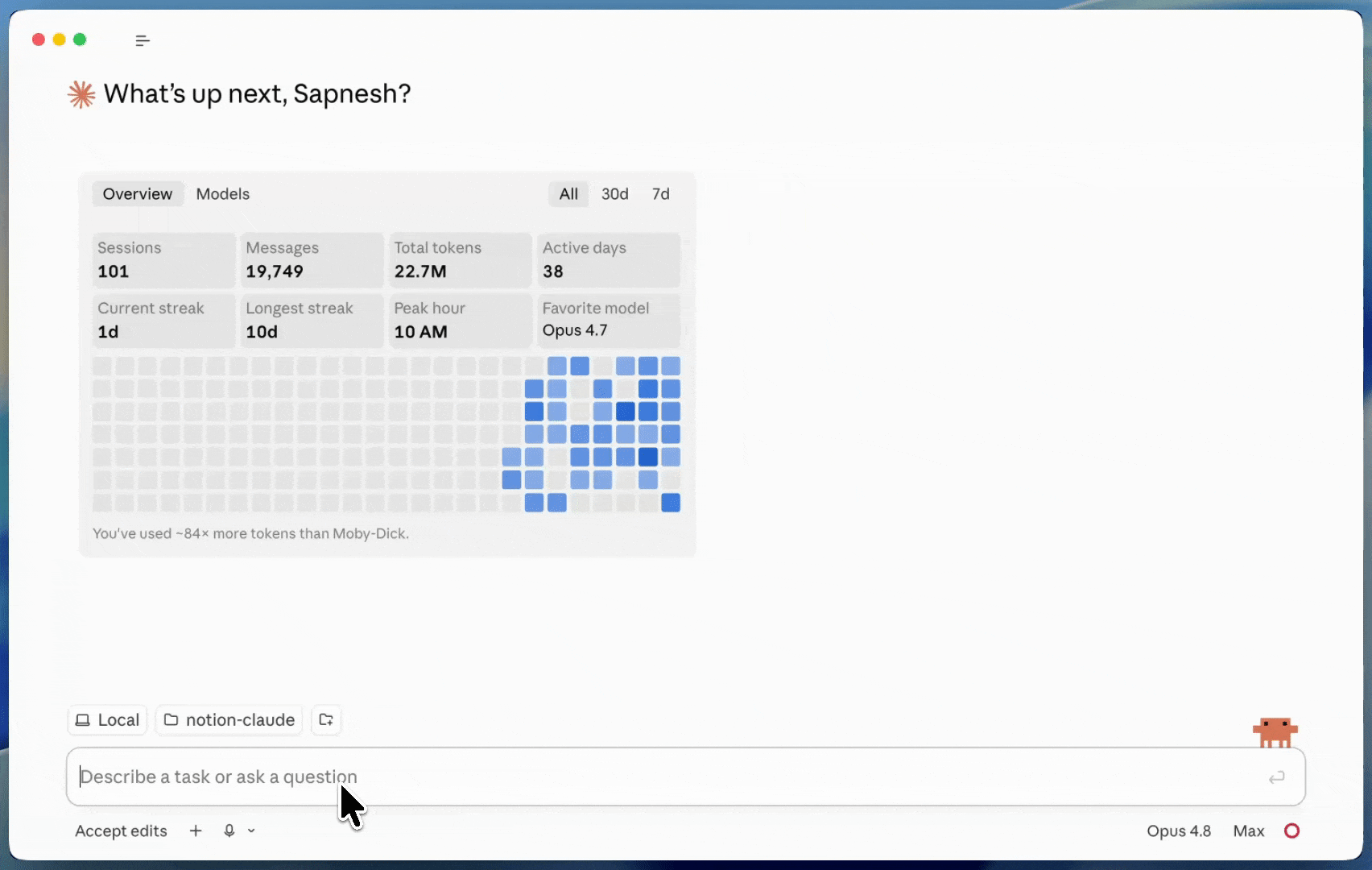Click the Describe a task input field
Viewport: 1372px width, 870px height.
[x=685, y=777]
